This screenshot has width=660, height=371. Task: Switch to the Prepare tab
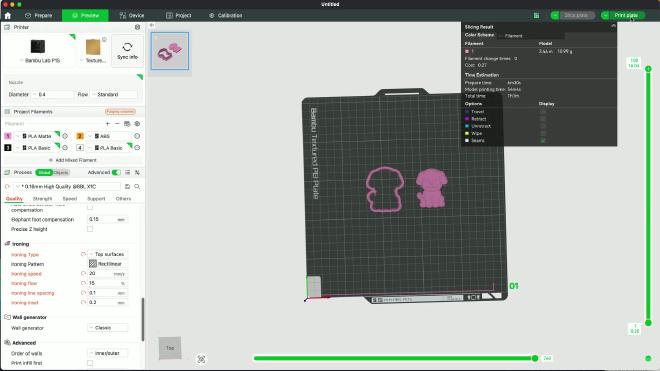pos(38,16)
